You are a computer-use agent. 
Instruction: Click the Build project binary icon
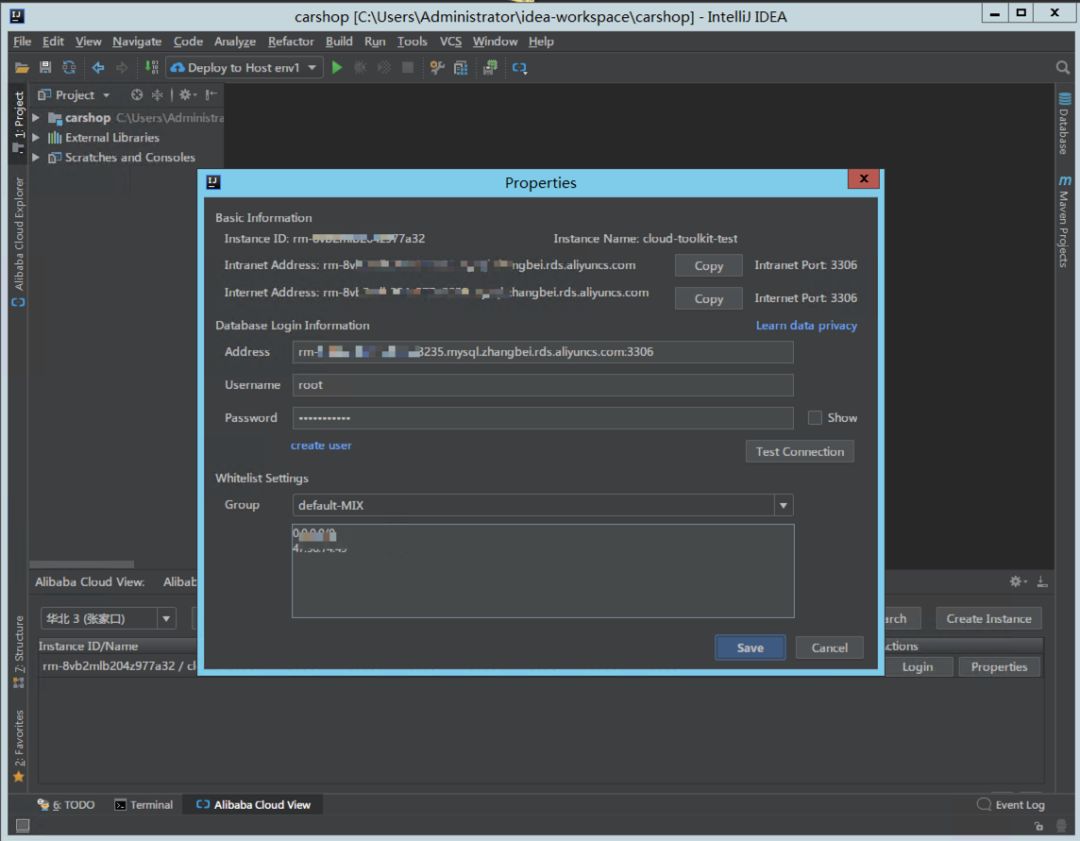tap(152, 68)
